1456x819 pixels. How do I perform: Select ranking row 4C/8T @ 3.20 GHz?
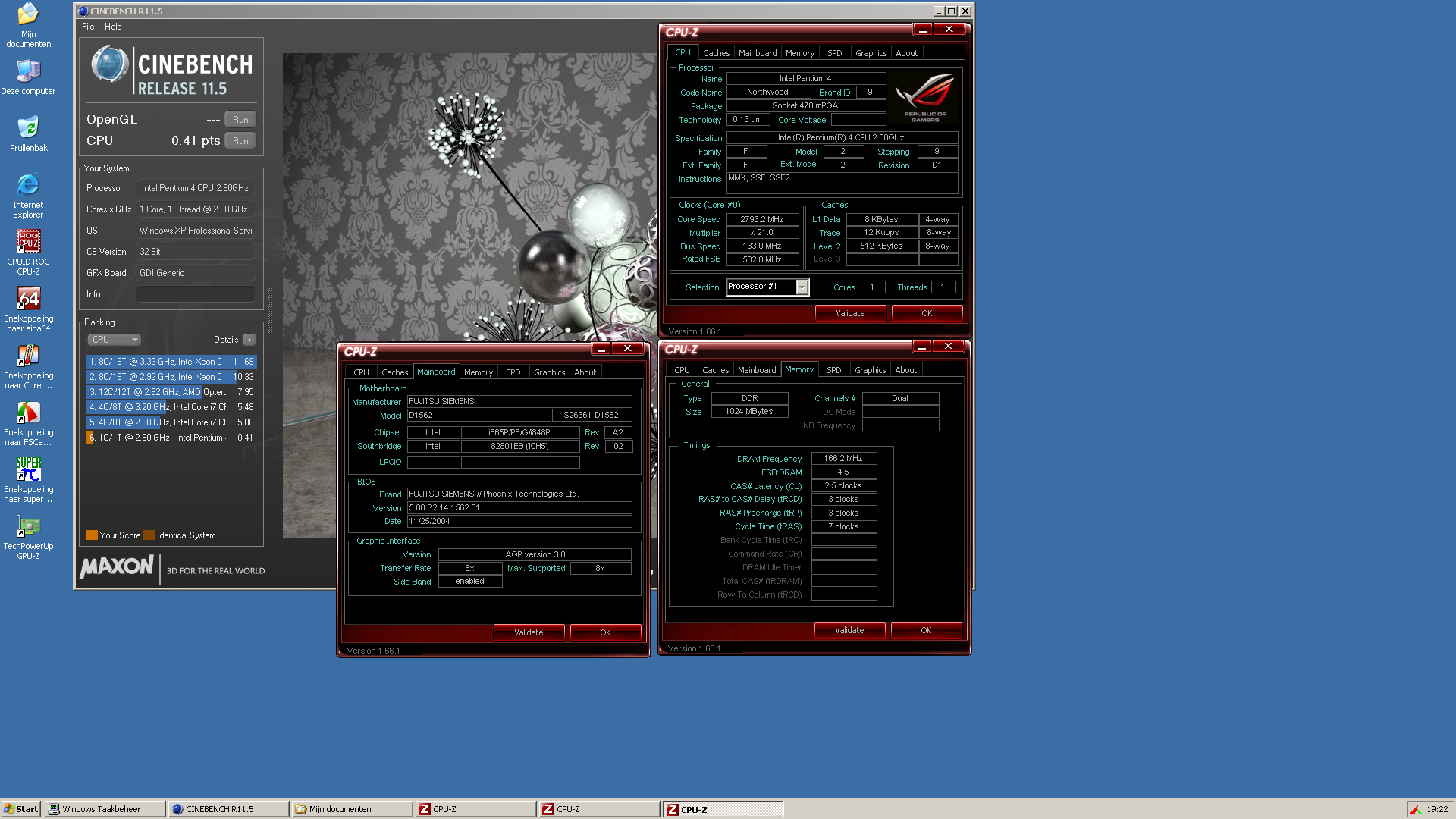(x=171, y=407)
